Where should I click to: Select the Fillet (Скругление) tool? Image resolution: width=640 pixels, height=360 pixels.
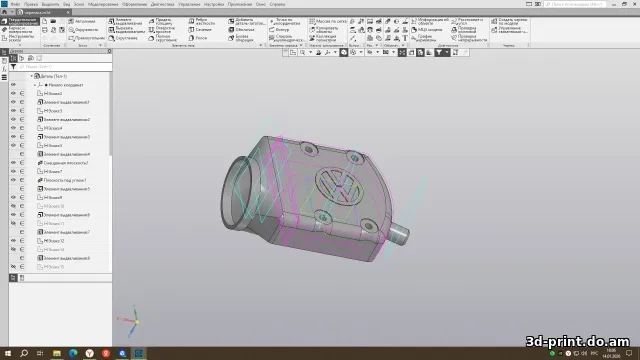point(123,38)
